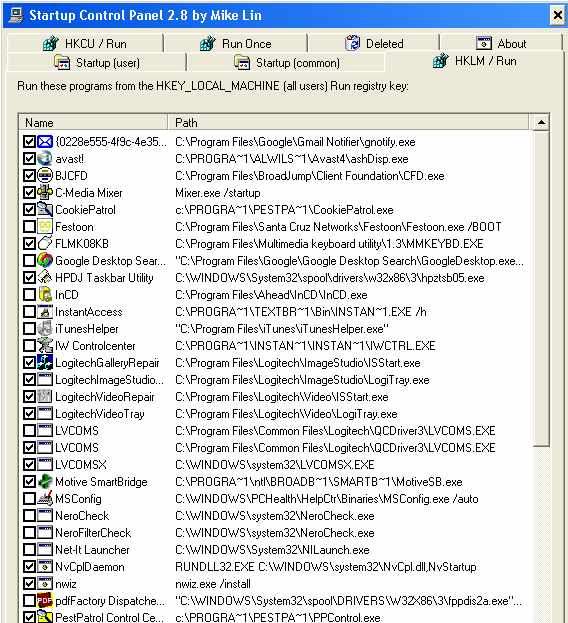This screenshot has height=623, width=568.
Task: Switch to the HKCU / Run tab
Action: (85, 43)
